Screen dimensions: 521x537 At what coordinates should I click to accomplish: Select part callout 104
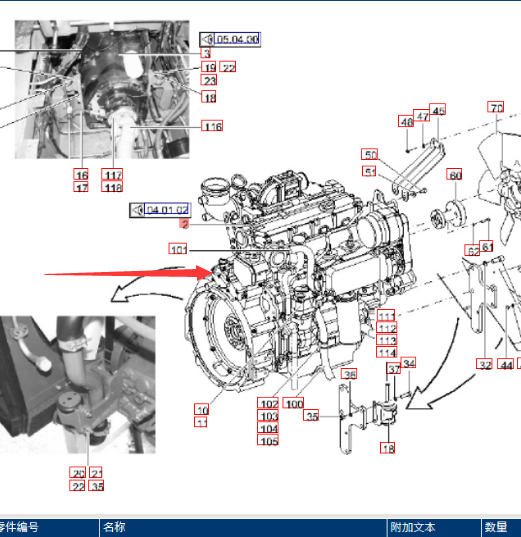(268, 428)
